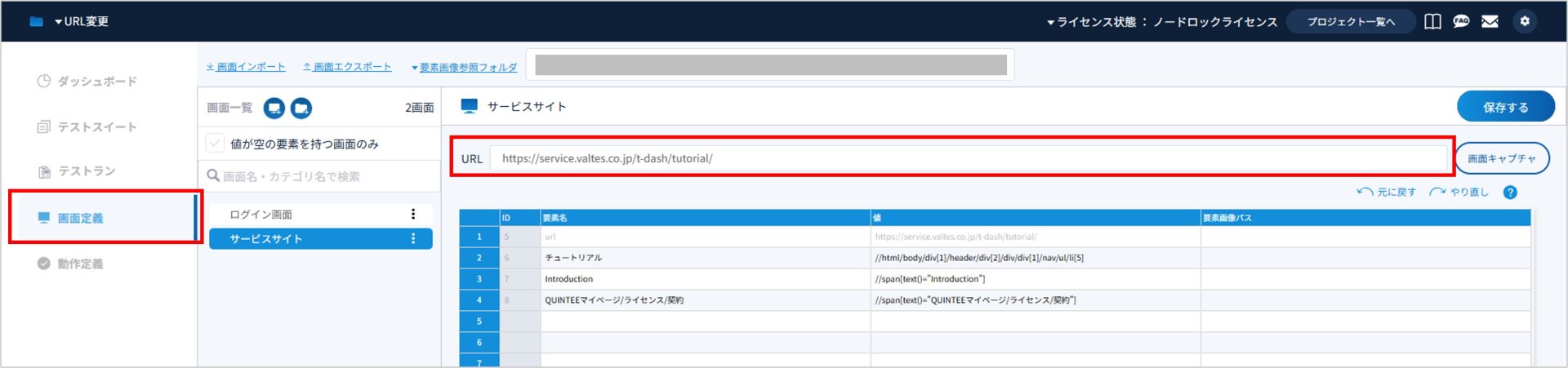Open settings gear icon in header
Viewport: 1568px width, 368px height.
pos(1525,21)
